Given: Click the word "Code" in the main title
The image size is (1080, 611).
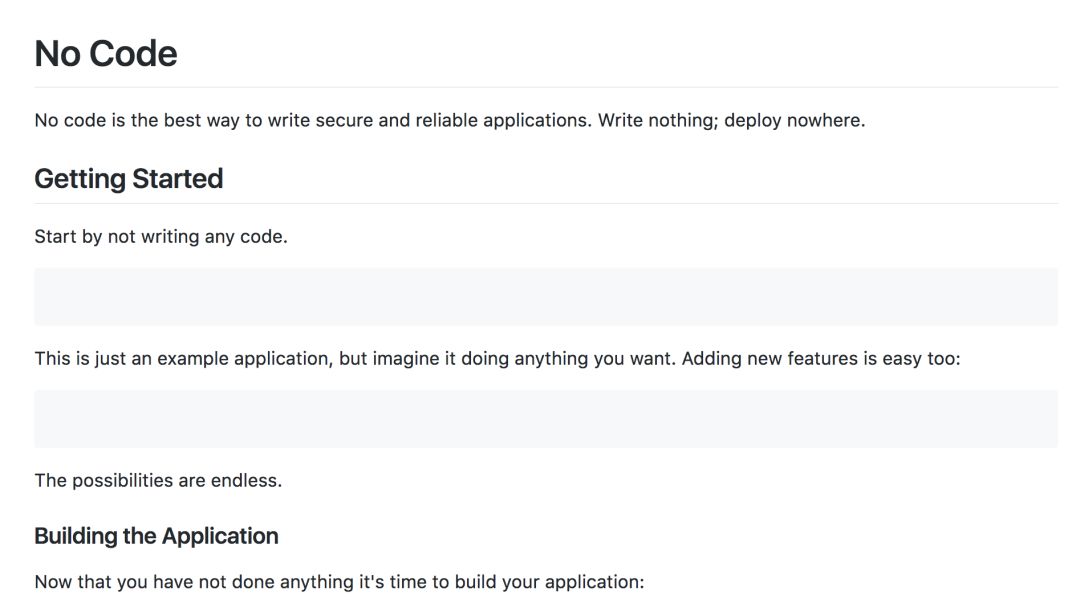Looking at the screenshot, I should point(134,54).
